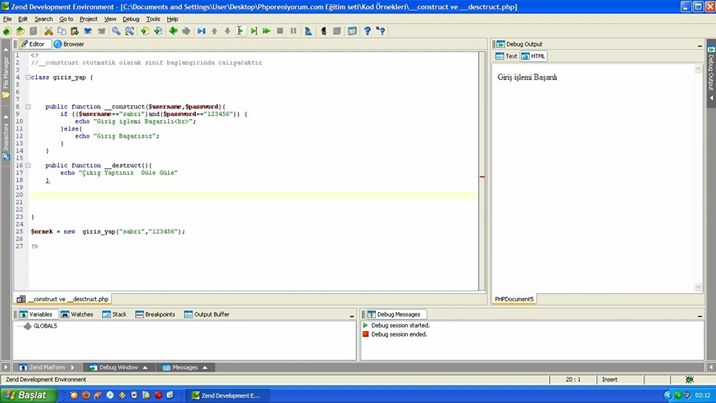Screen dimensions: 716x403
Task: Click the New File toolbar icon
Action: point(6,31)
